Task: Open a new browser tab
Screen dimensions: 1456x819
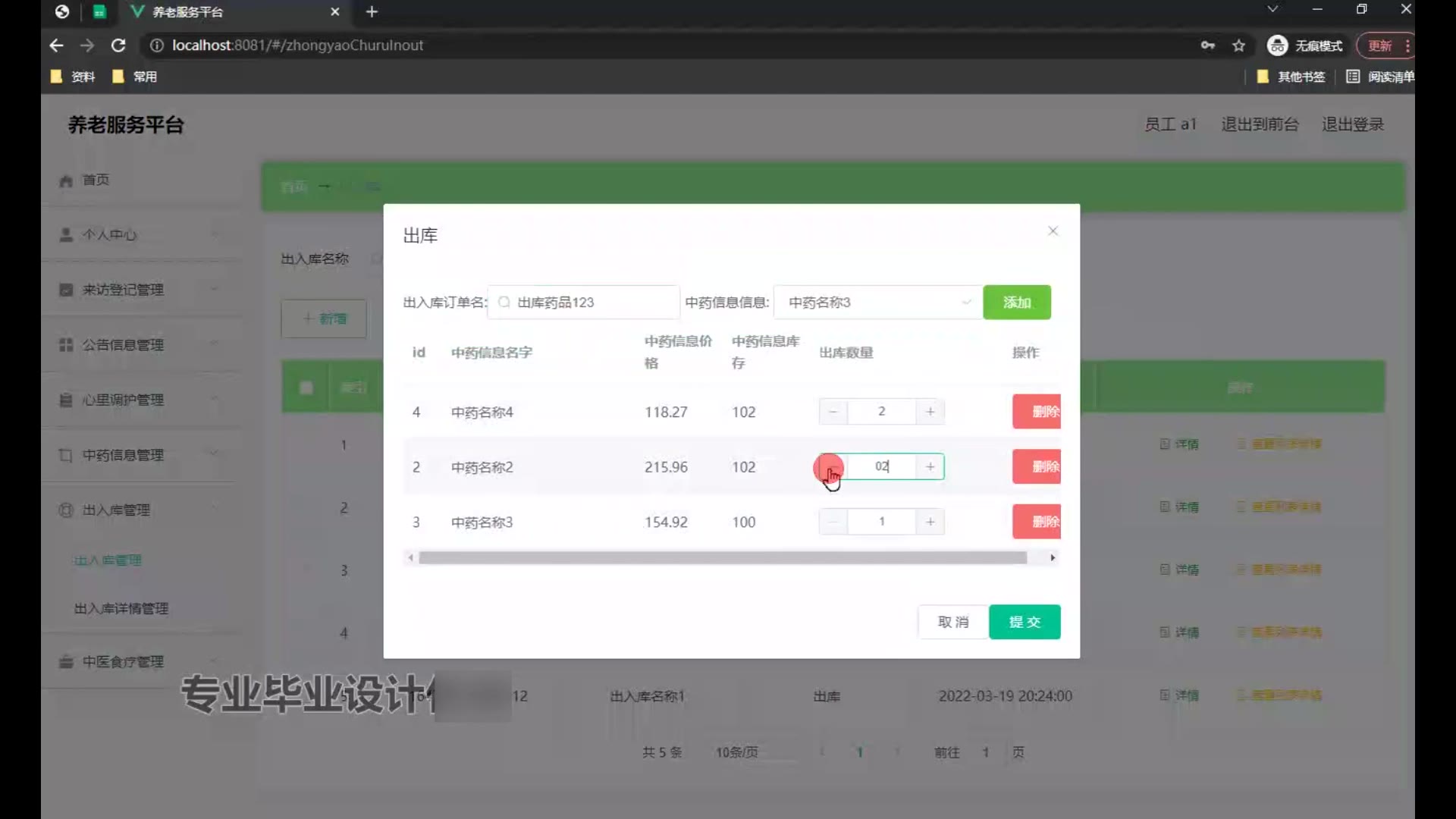Action: point(372,11)
